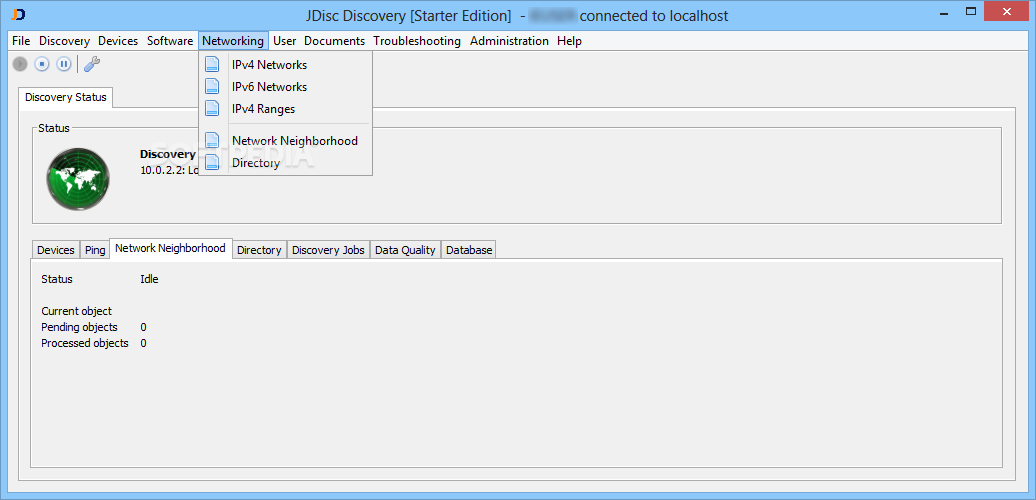1036x500 pixels.
Task: Click the Processed objects label
Action: pos(85,343)
